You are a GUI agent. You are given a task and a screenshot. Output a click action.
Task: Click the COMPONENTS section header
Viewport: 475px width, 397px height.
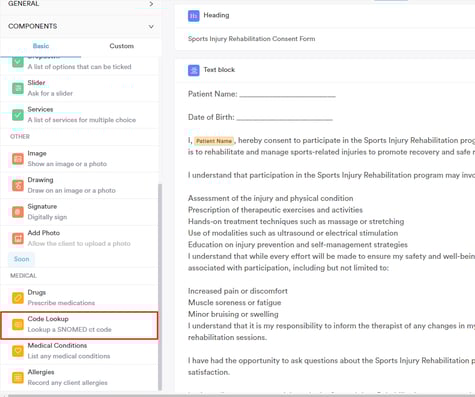click(x=81, y=26)
